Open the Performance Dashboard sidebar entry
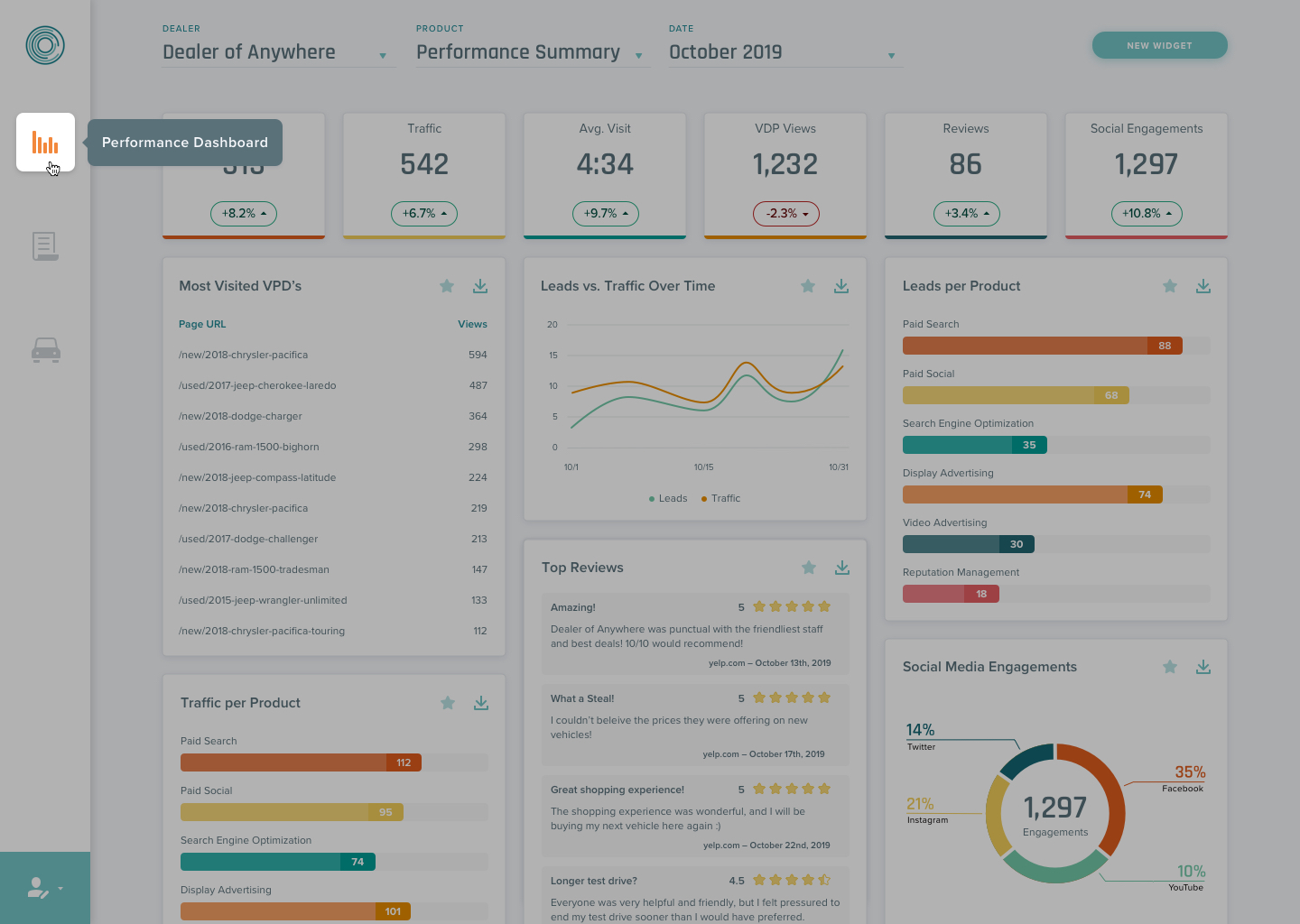This screenshot has width=1300, height=924. coord(184,142)
